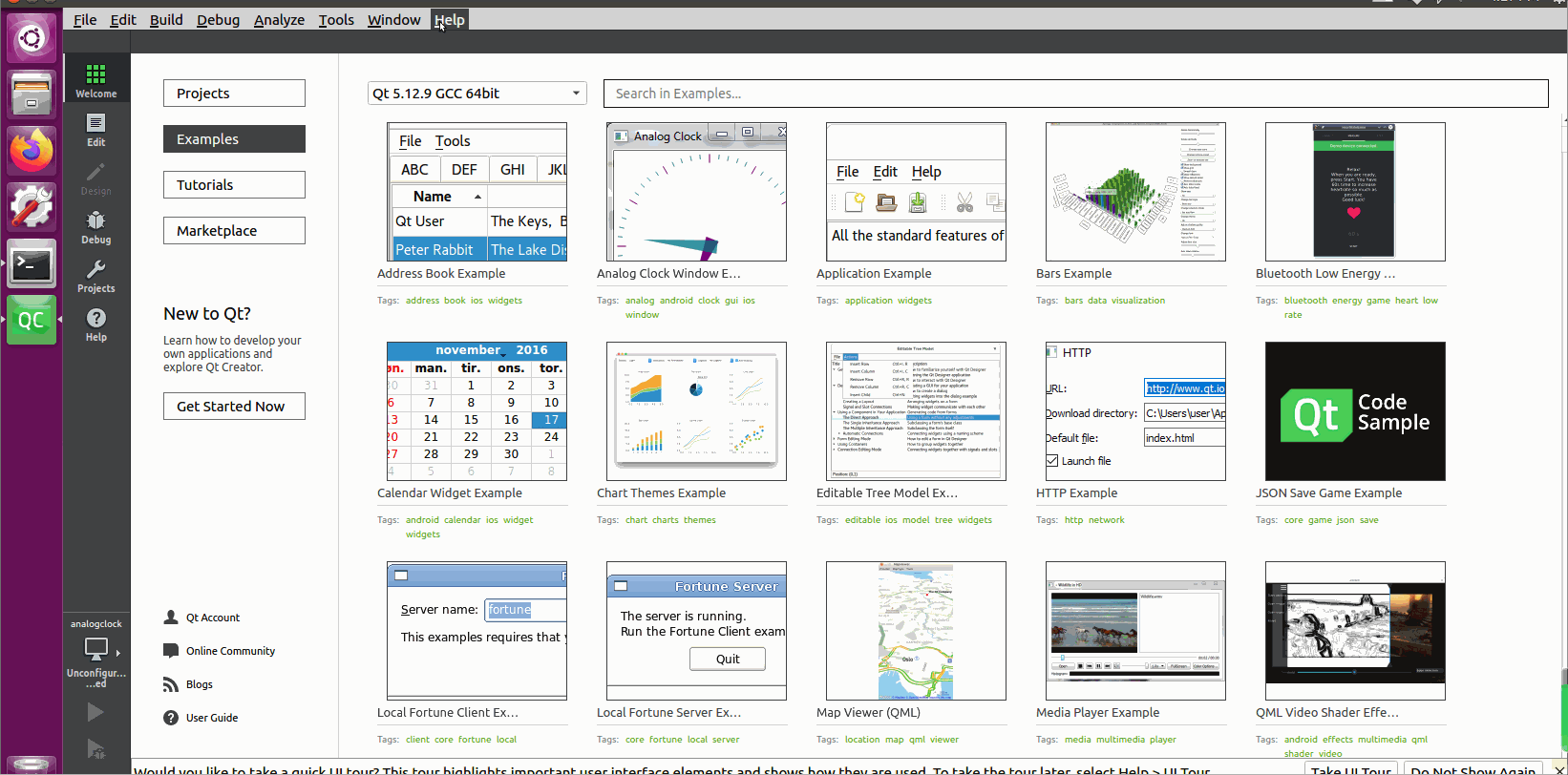This screenshot has width=1568, height=775.
Task: Open the Analyze menu
Action: point(279,20)
